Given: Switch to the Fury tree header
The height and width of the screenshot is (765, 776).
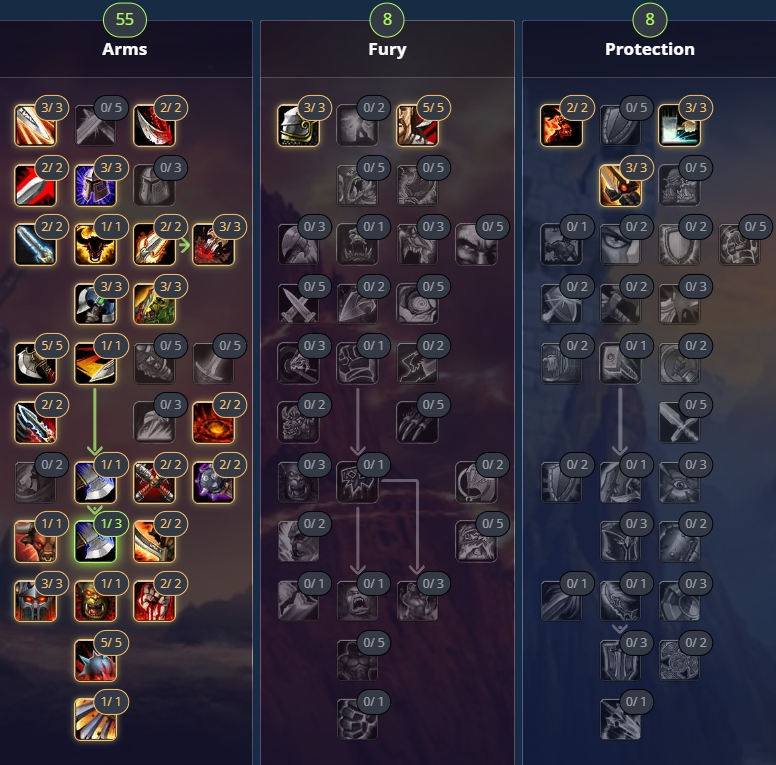Looking at the screenshot, I should click(387, 49).
